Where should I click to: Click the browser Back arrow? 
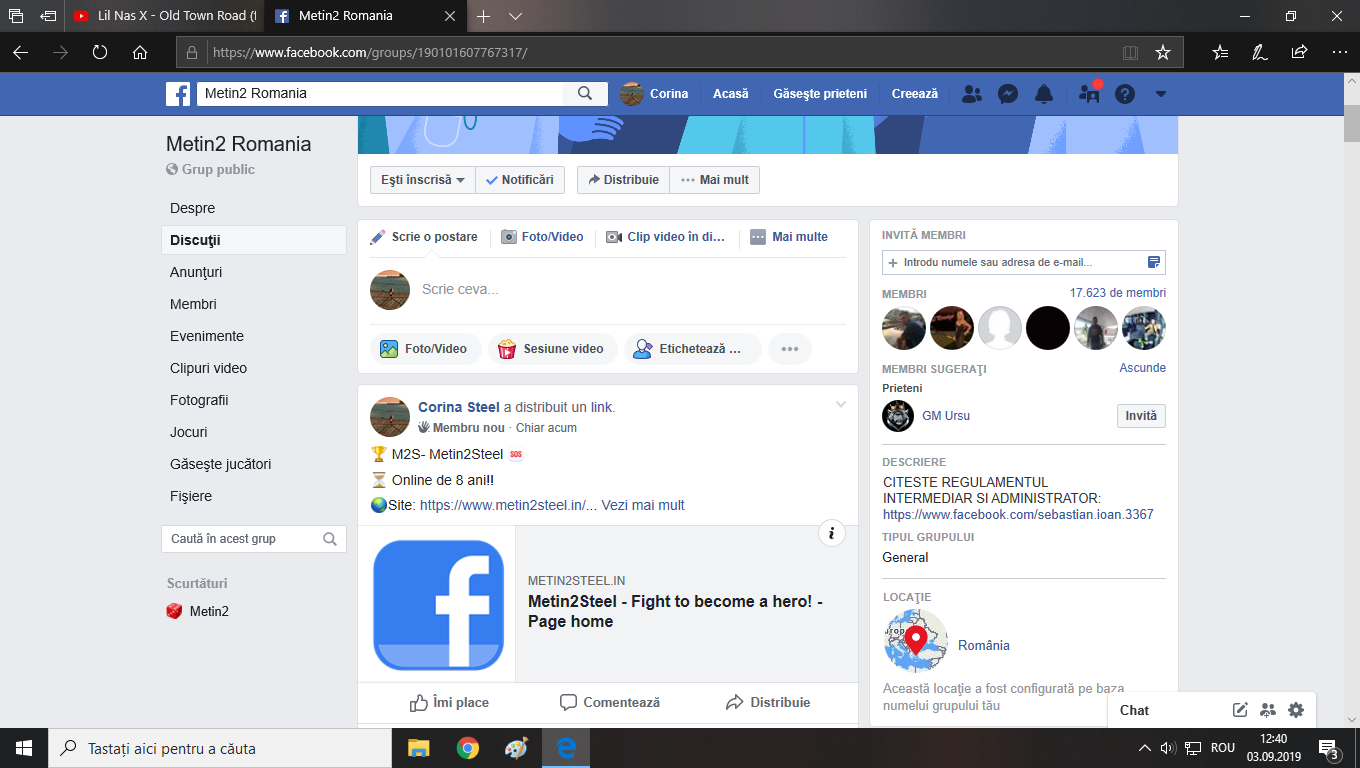(x=21, y=52)
